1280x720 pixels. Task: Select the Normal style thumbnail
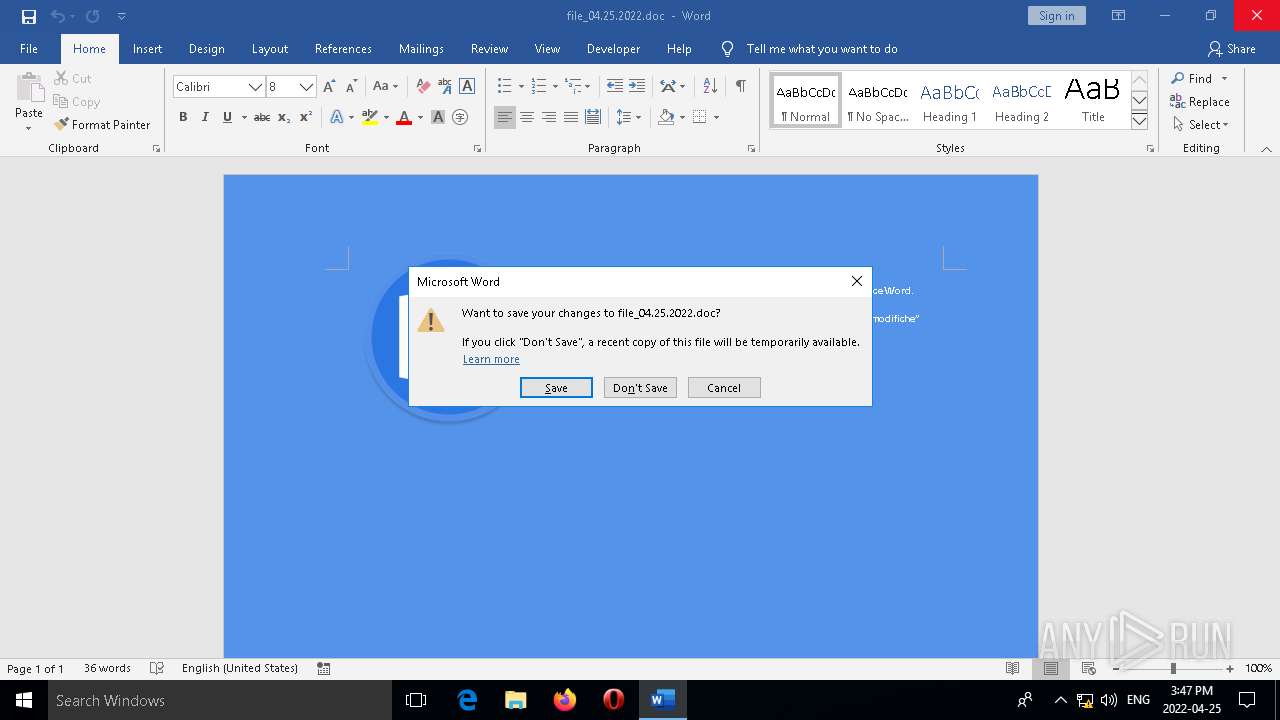pyautogui.click(x=806, y=101)
